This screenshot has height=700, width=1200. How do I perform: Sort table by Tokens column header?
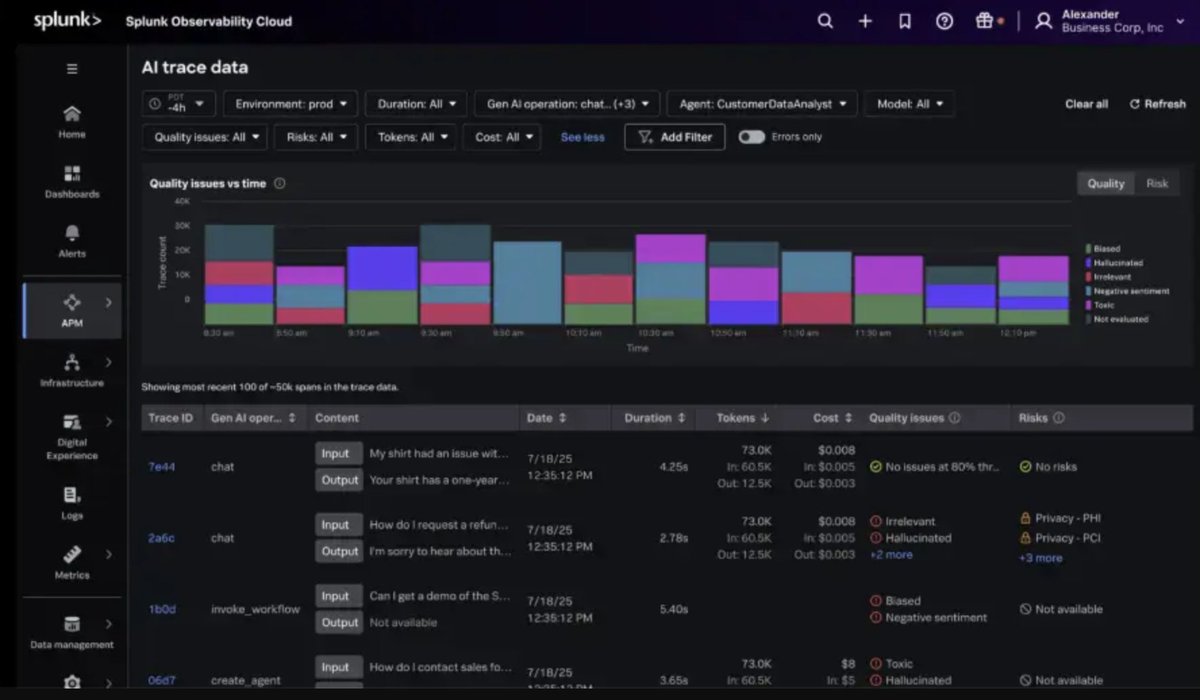click(x=742, y=418)
